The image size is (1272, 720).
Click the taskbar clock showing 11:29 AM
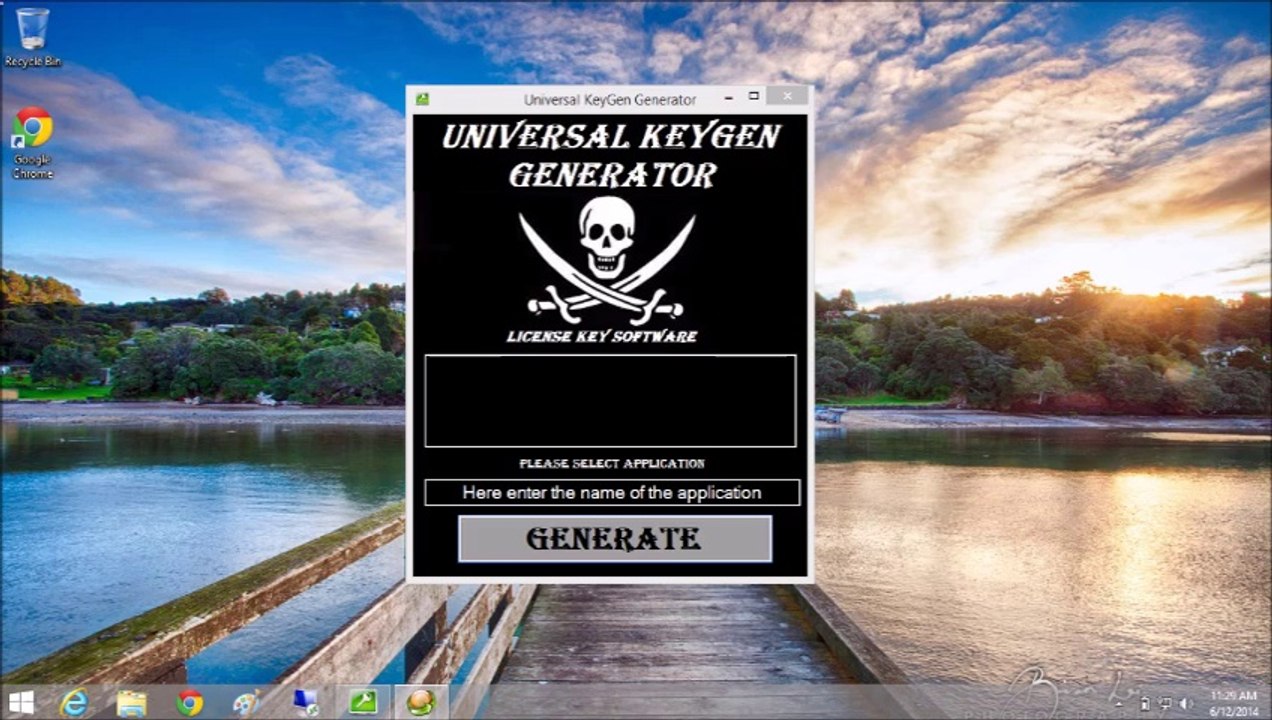[1233, 703]
